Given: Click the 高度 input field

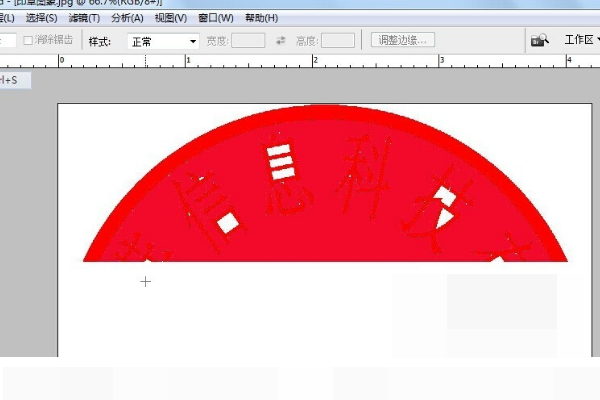Looking at the screenshot, I should [338, 40].
